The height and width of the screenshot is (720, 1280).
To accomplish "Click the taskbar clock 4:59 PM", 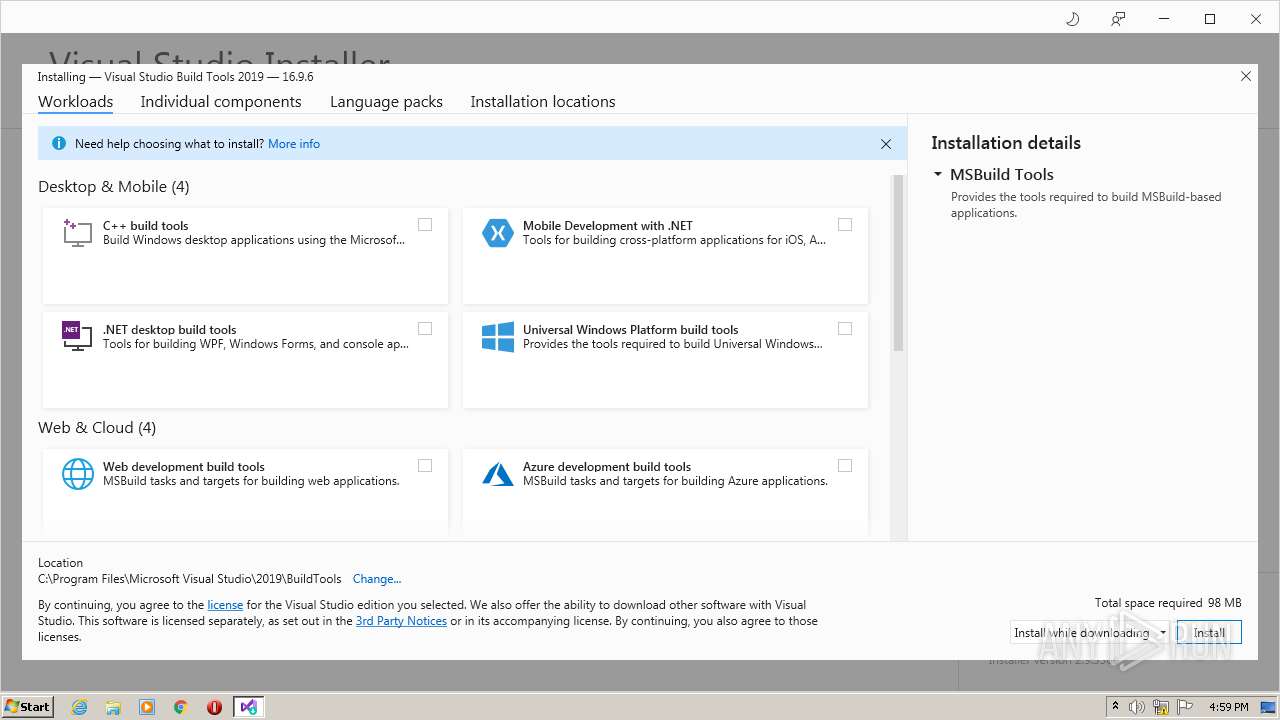I will tap(1228, 707).
